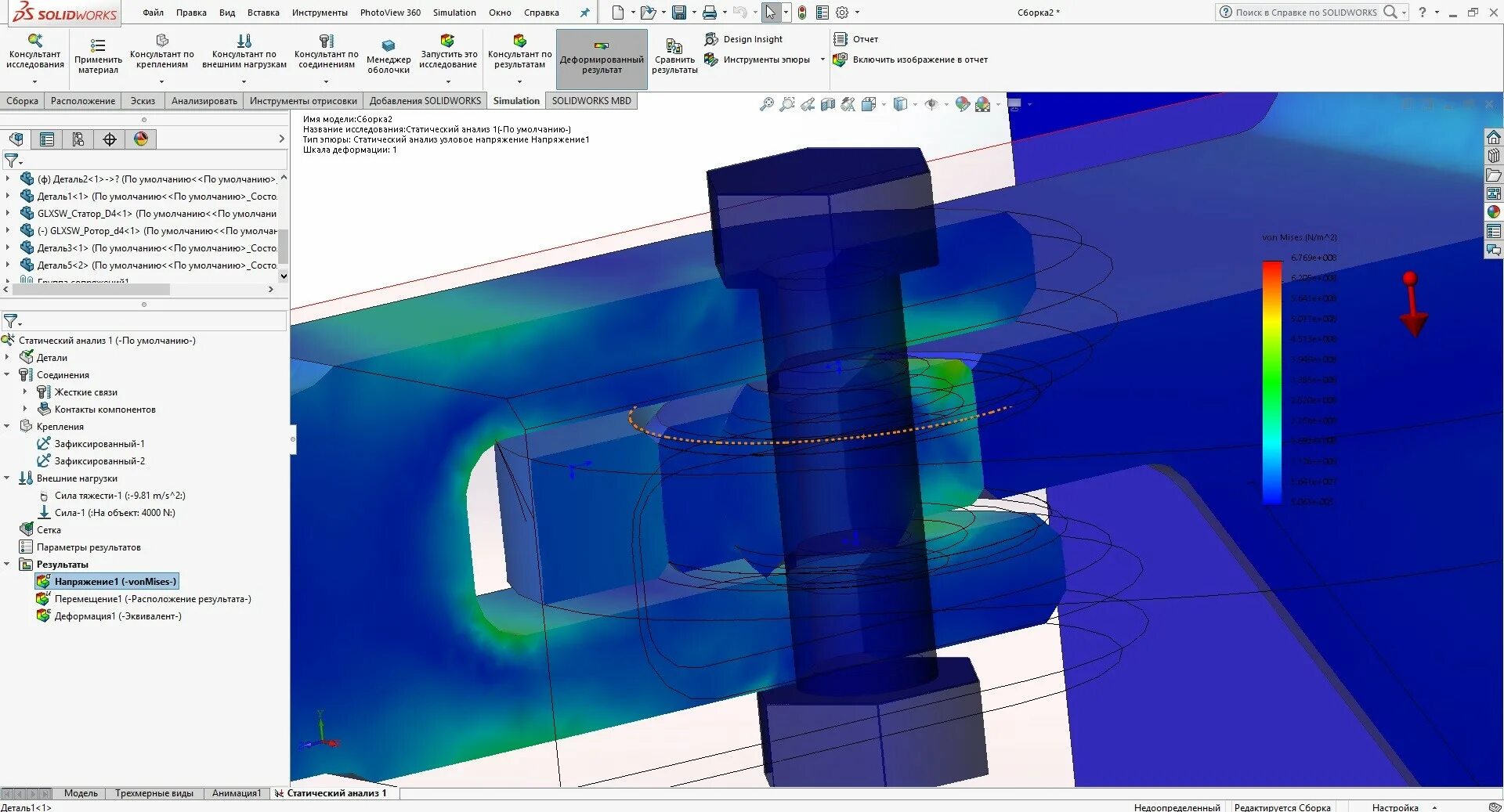This screenshot has height=812, width=1504.
Task: Expand the Деталь1<1> component node
Action: pos(8,196)
